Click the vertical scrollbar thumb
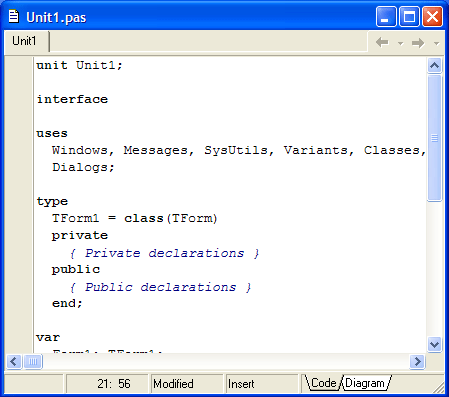449x397 pixels. point(434,138)
